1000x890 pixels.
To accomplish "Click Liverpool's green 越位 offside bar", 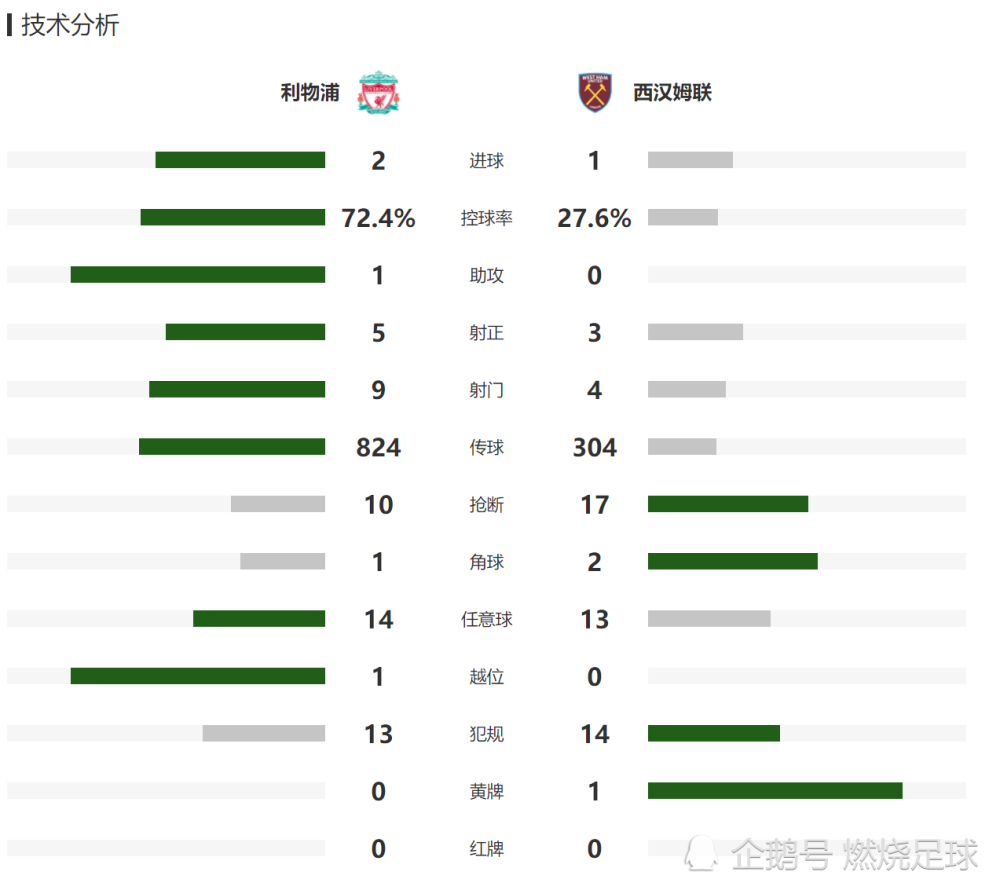I will pos(198,676).
